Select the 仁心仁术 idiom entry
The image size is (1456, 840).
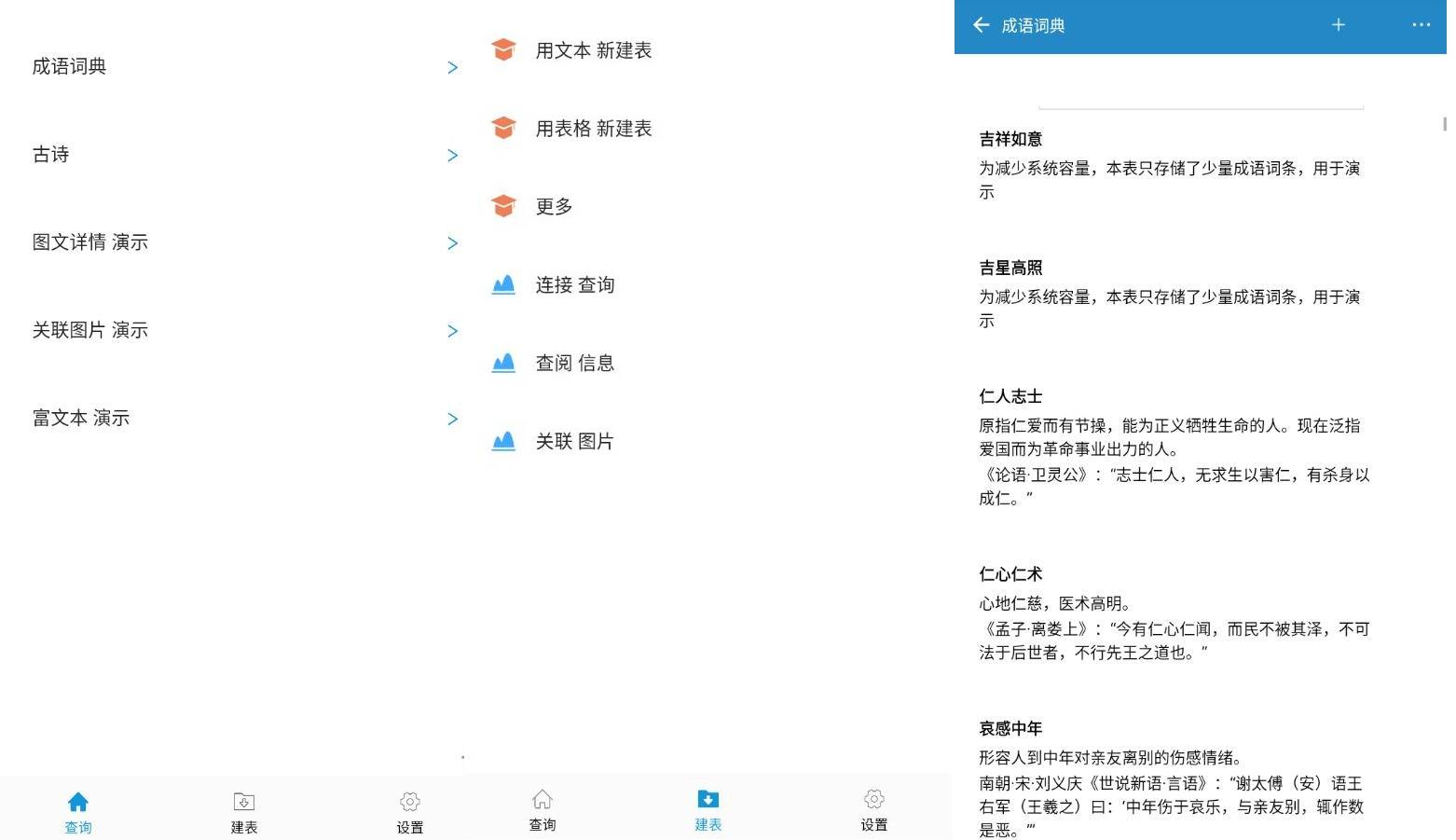pyautogui.click(x=1010, y=574)
